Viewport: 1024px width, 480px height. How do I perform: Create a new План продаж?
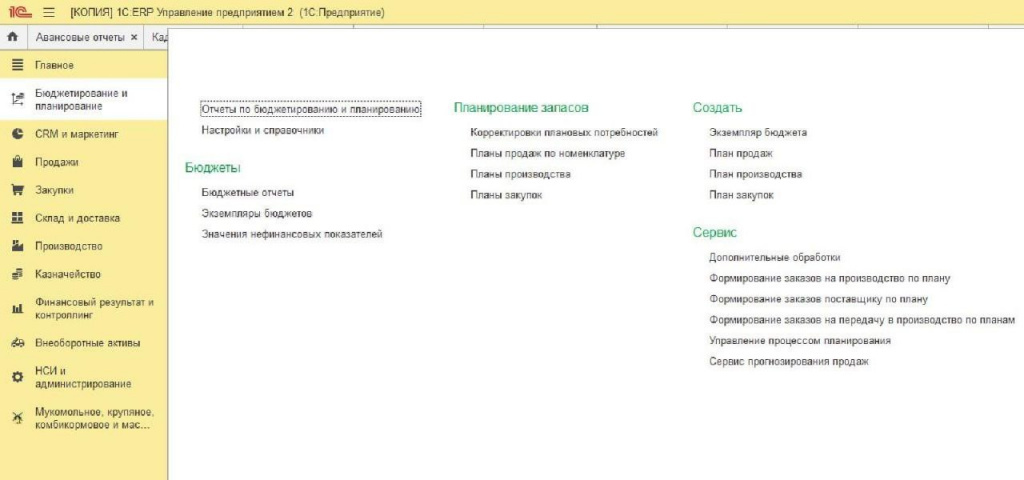point(741,153)
